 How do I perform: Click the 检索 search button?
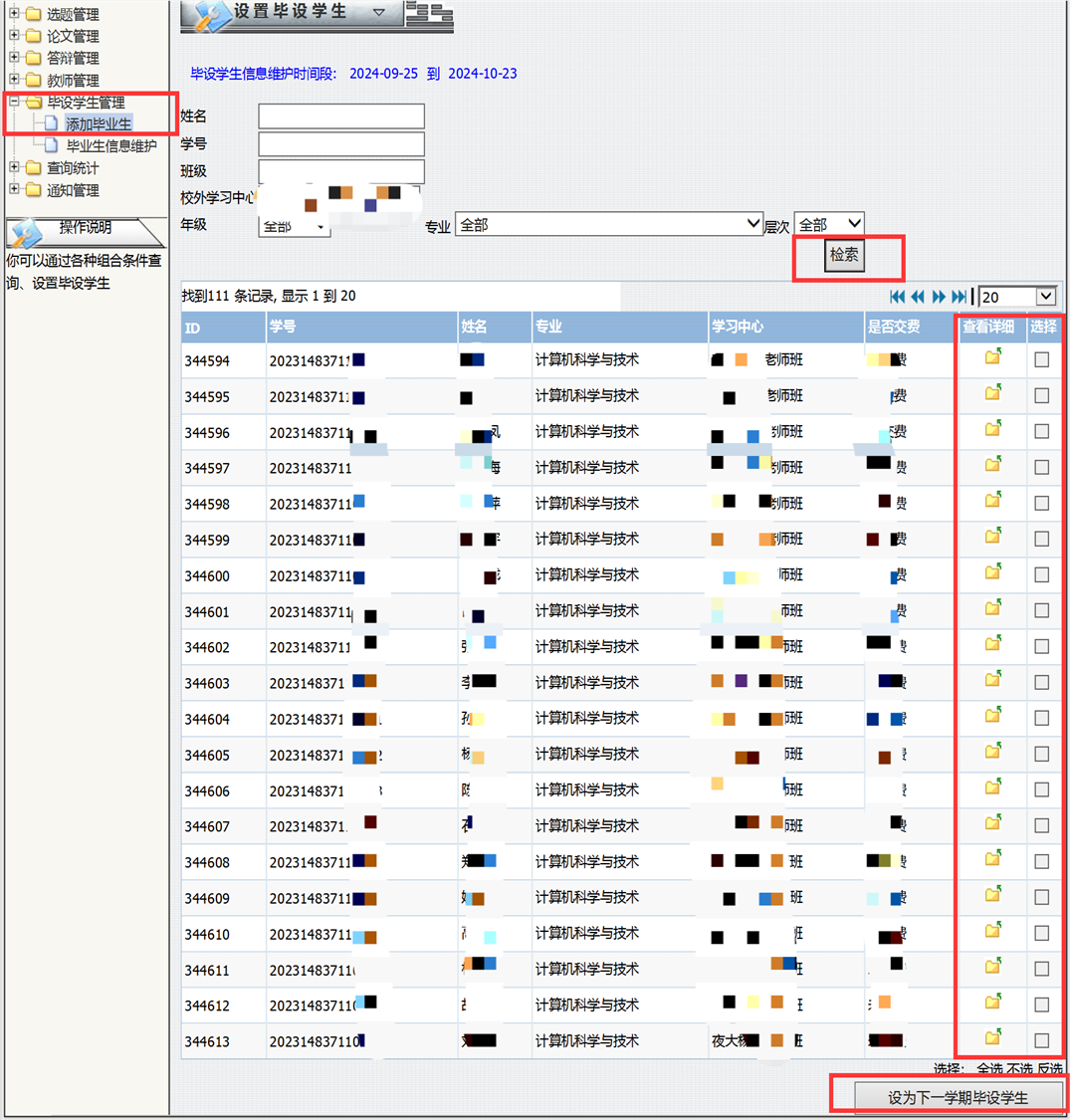[844, 256]
